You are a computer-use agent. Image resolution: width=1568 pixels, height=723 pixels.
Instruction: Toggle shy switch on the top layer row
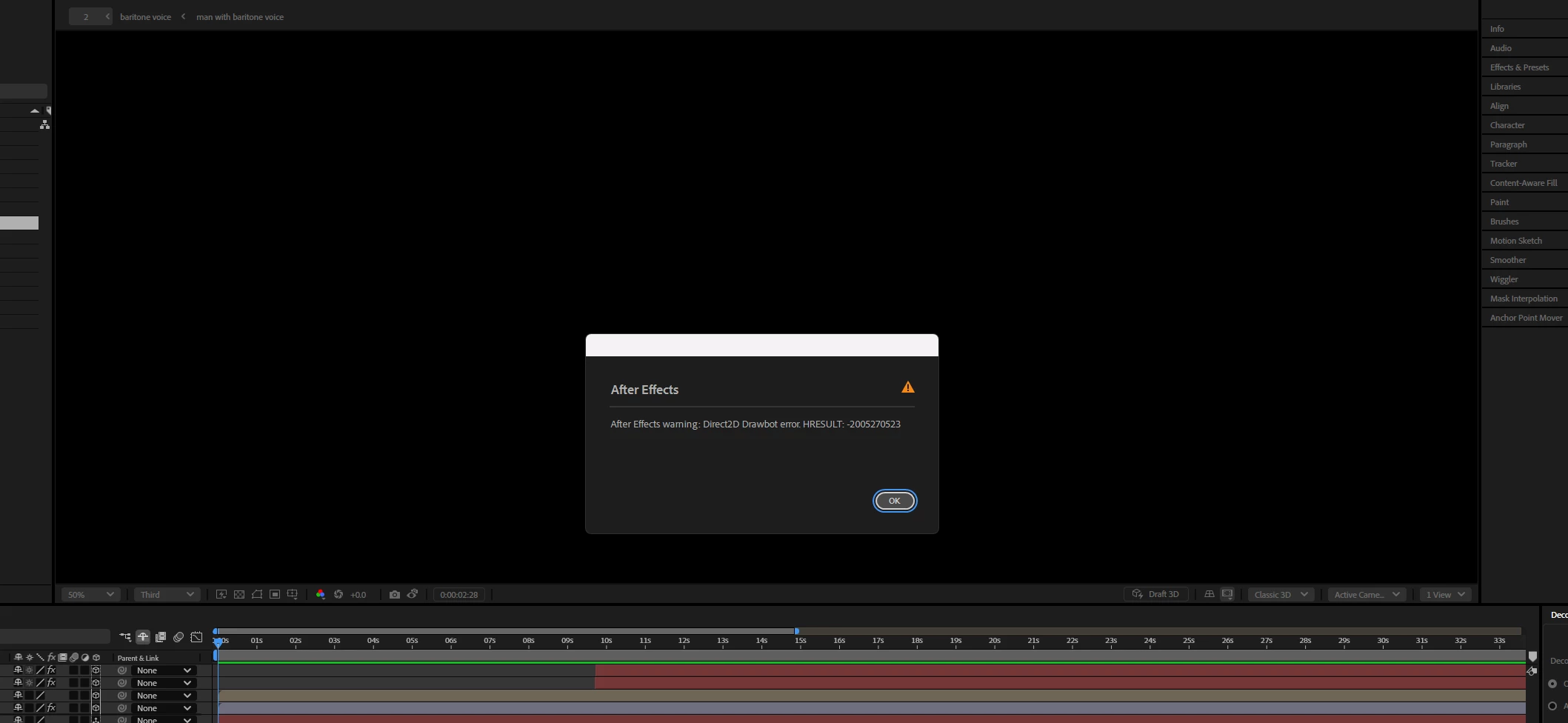[x=18, y=670]
